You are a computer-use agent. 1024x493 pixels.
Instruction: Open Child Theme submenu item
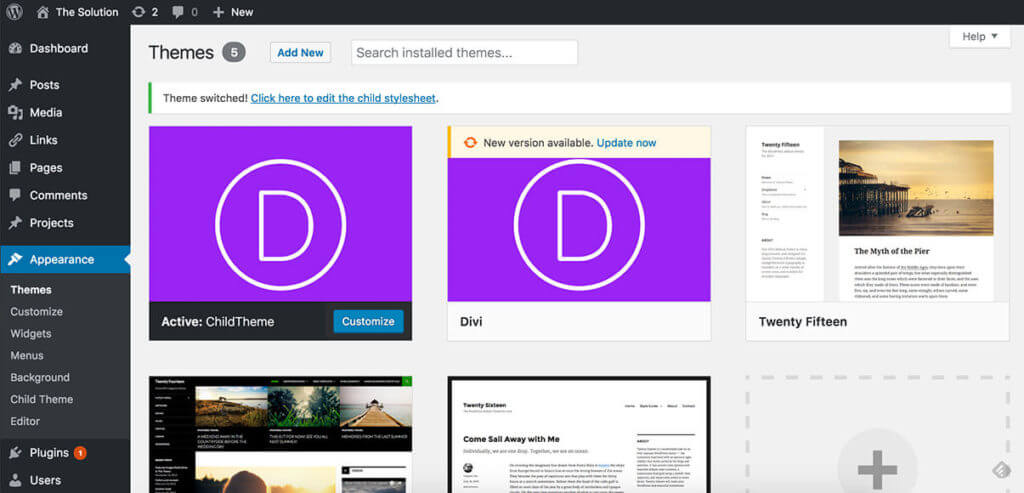(x=42, y=399)
